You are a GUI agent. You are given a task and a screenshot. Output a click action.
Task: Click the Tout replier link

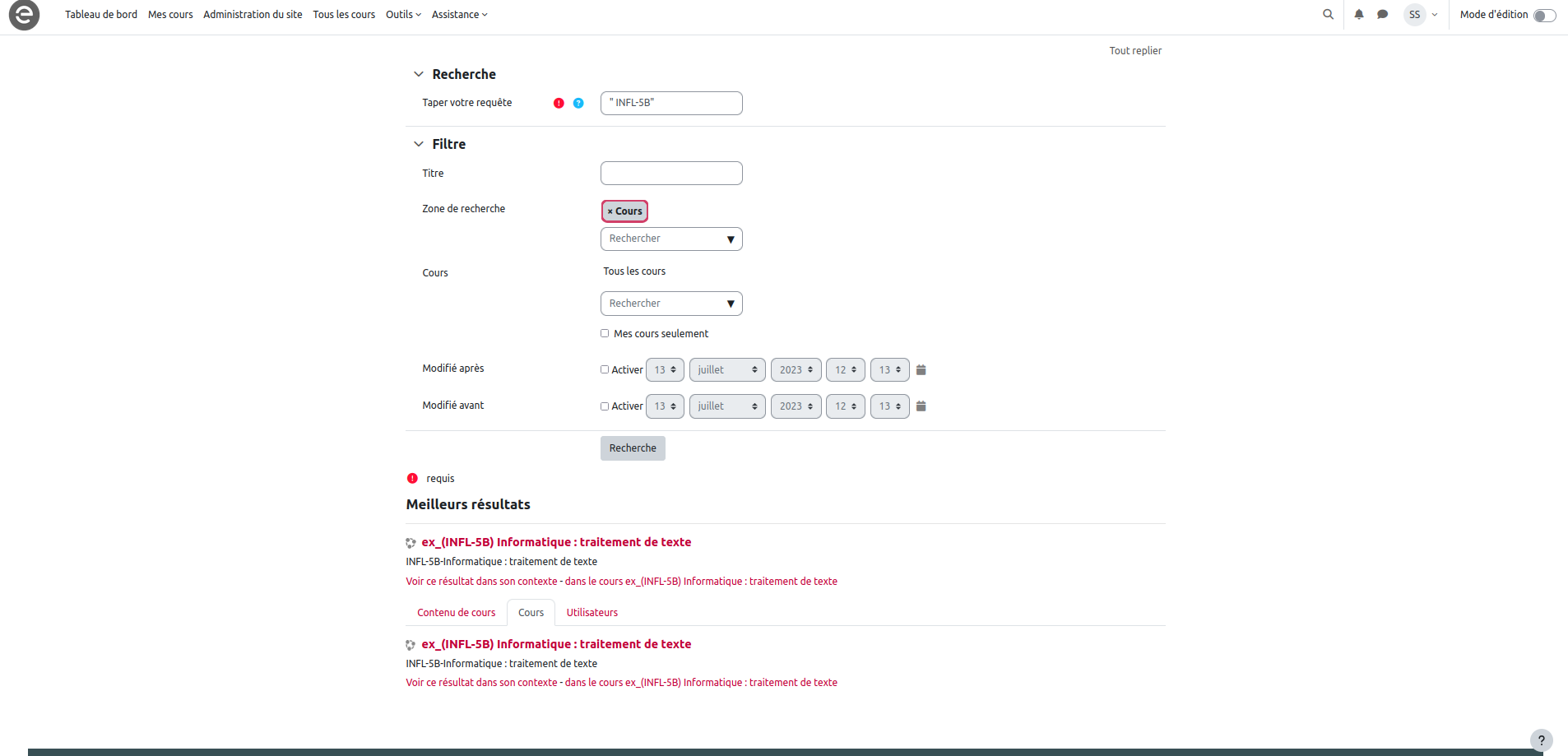tap(1135, 51)
